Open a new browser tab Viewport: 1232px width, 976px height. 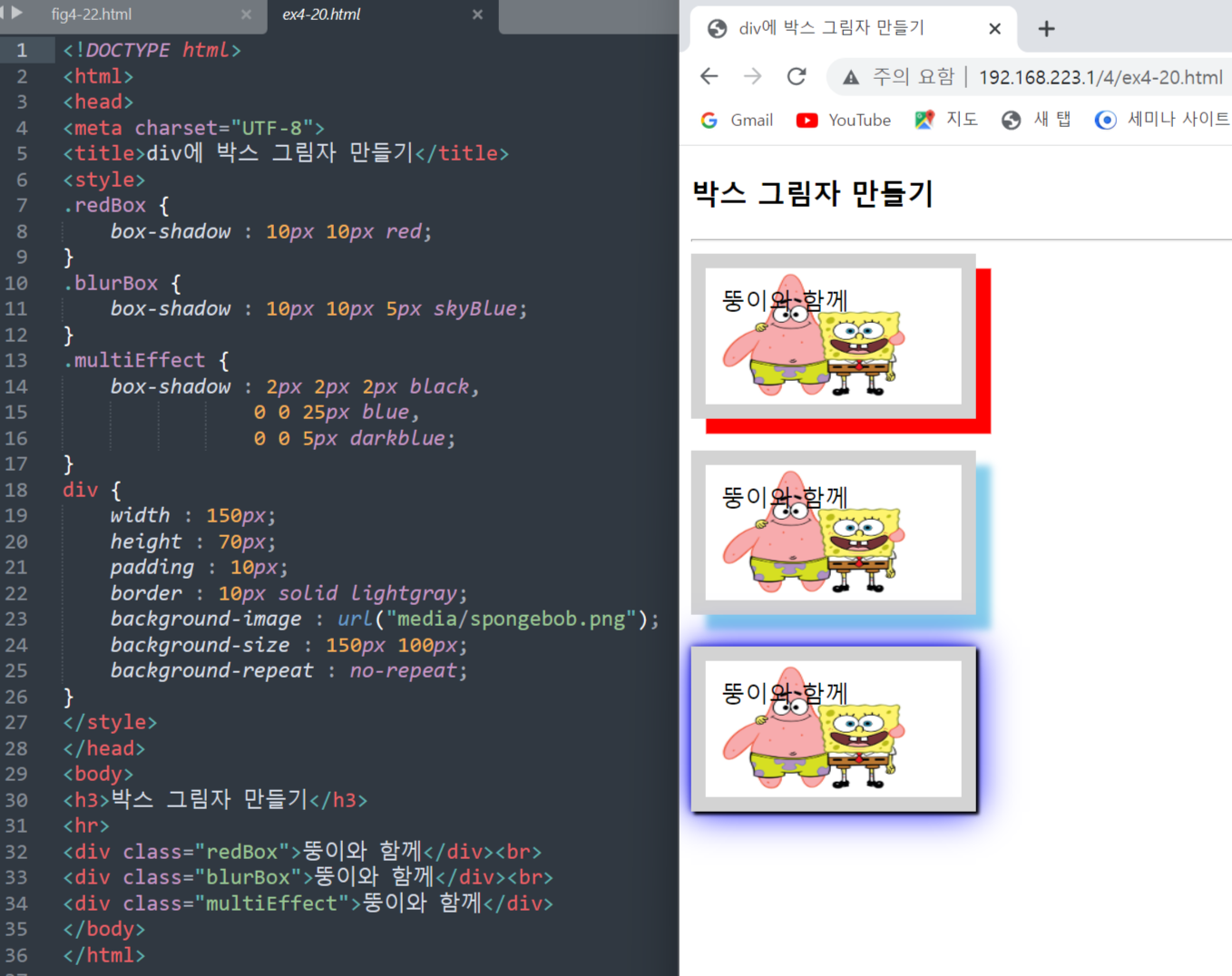click(x=1046, y=29)
